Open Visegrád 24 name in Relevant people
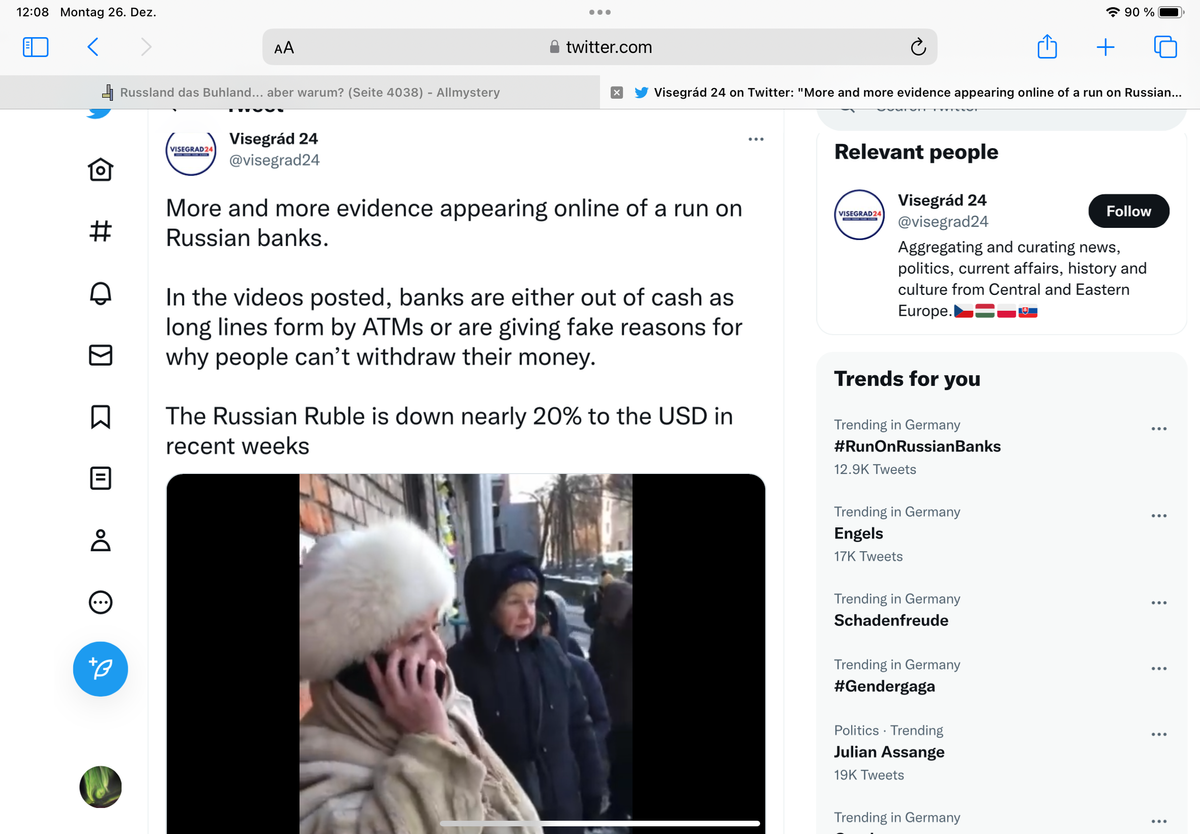Viewport: 1200px width, 834px height. click(x=942, y=200)
